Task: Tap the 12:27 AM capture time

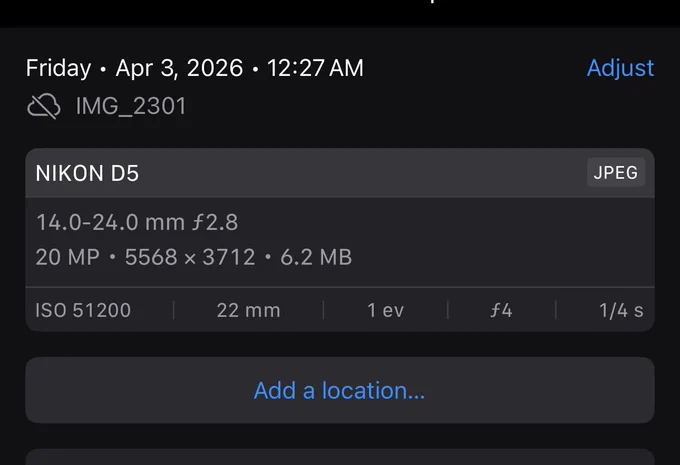Action: click(315, 68)
